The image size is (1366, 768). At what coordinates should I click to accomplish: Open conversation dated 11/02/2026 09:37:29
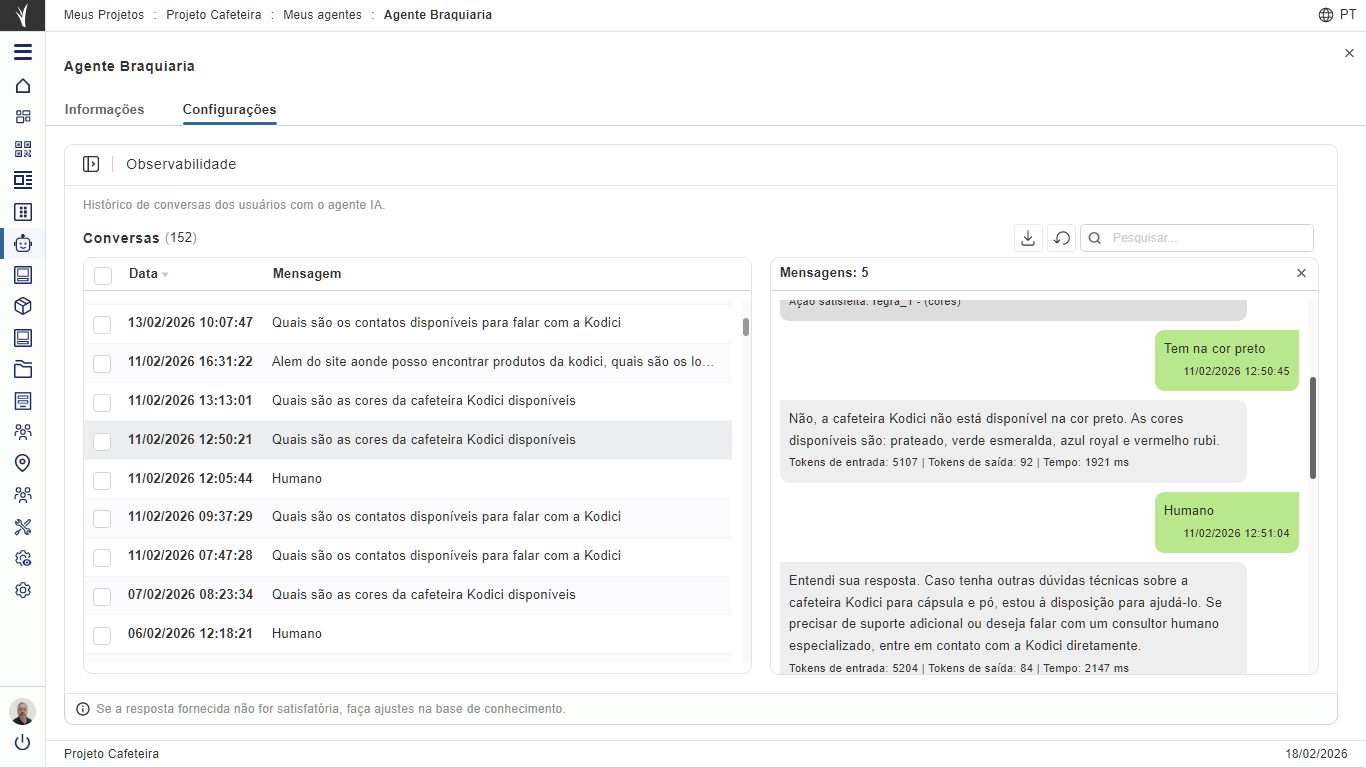(x=408, y=517)
